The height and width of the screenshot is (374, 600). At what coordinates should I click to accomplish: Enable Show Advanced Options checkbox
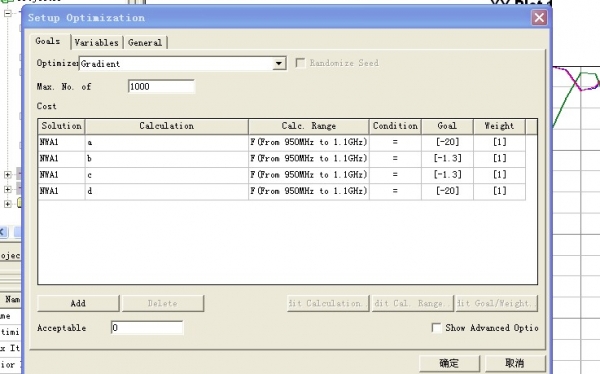pos(436,328)
